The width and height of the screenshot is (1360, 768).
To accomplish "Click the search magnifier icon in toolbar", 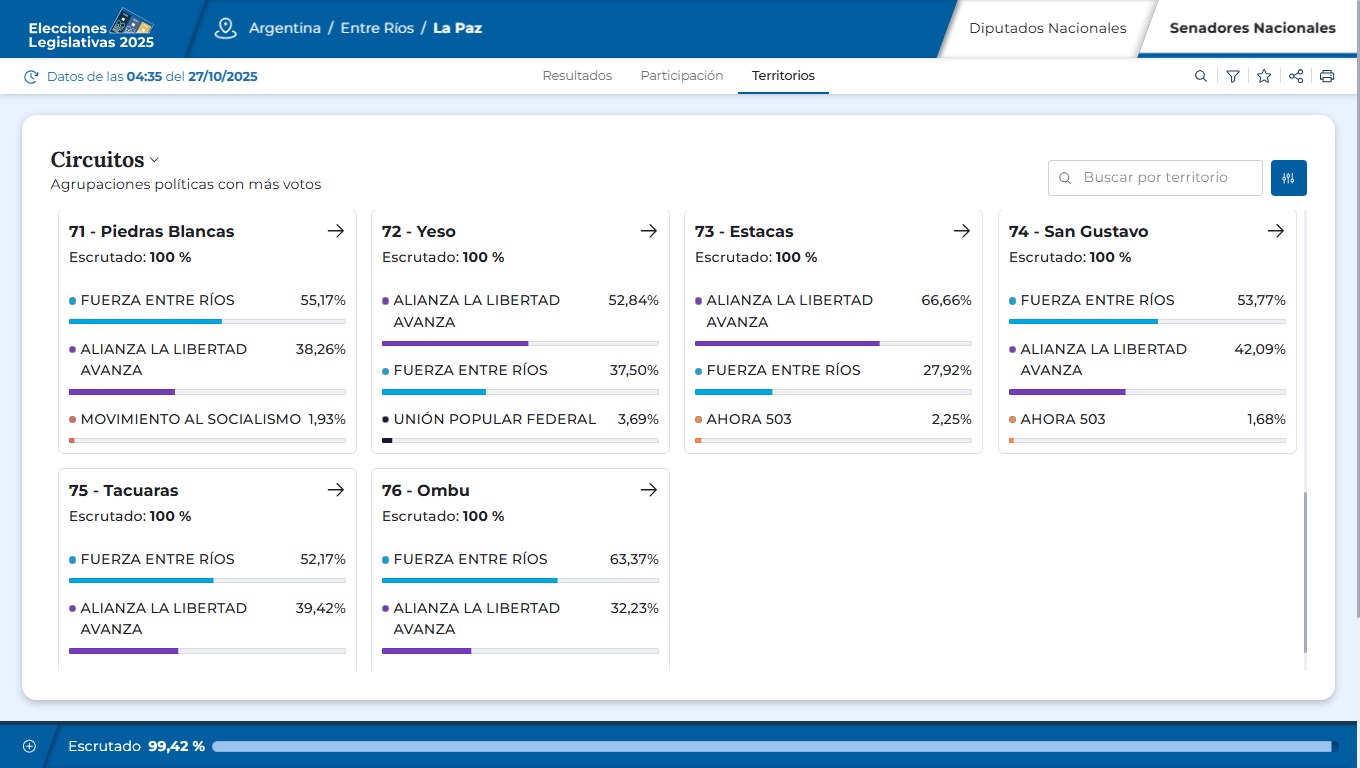I will point(1201,76).
